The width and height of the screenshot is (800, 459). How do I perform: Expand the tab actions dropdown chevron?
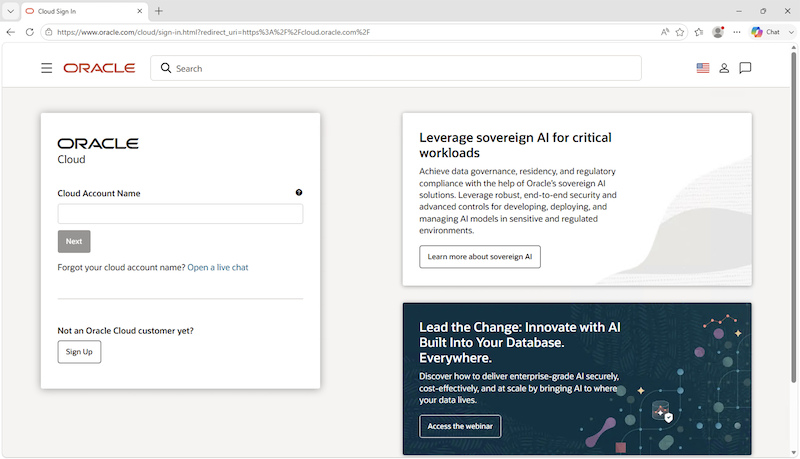tap(10, 11)
